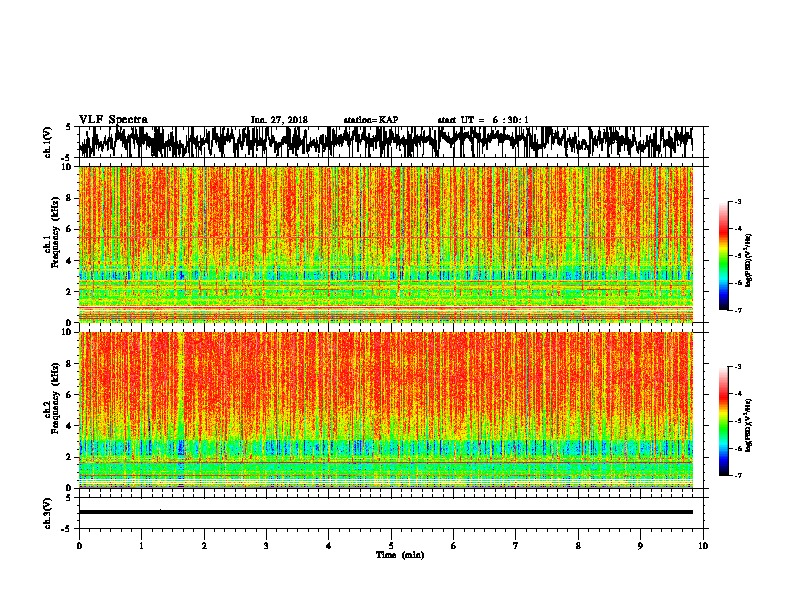The width and height of the screenshot is (792, 612).
Task: Click the time axis tick label "1"
Action: click(x=141, y=546)
